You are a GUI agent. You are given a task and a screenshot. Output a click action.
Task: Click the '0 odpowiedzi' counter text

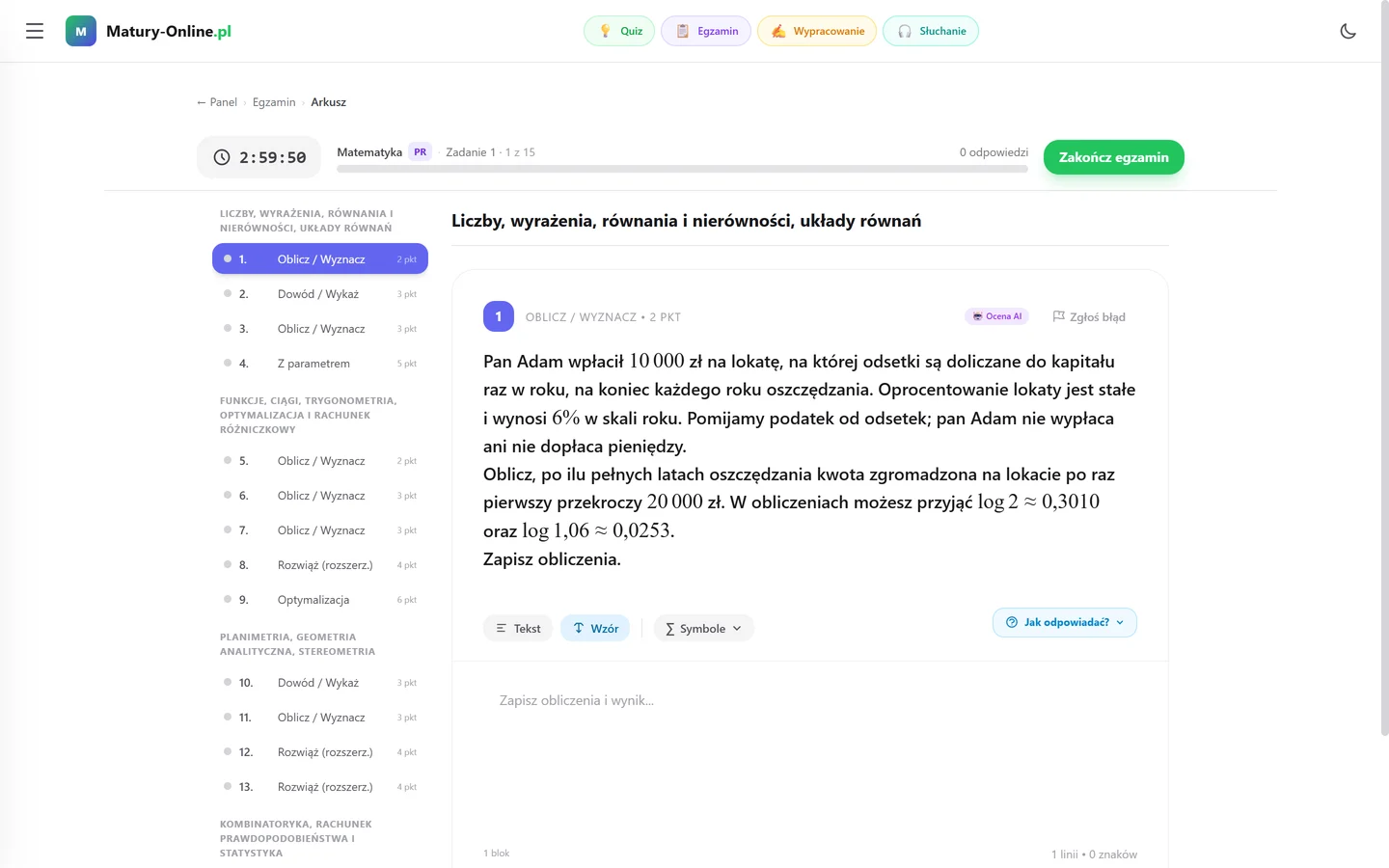point(994,152)
